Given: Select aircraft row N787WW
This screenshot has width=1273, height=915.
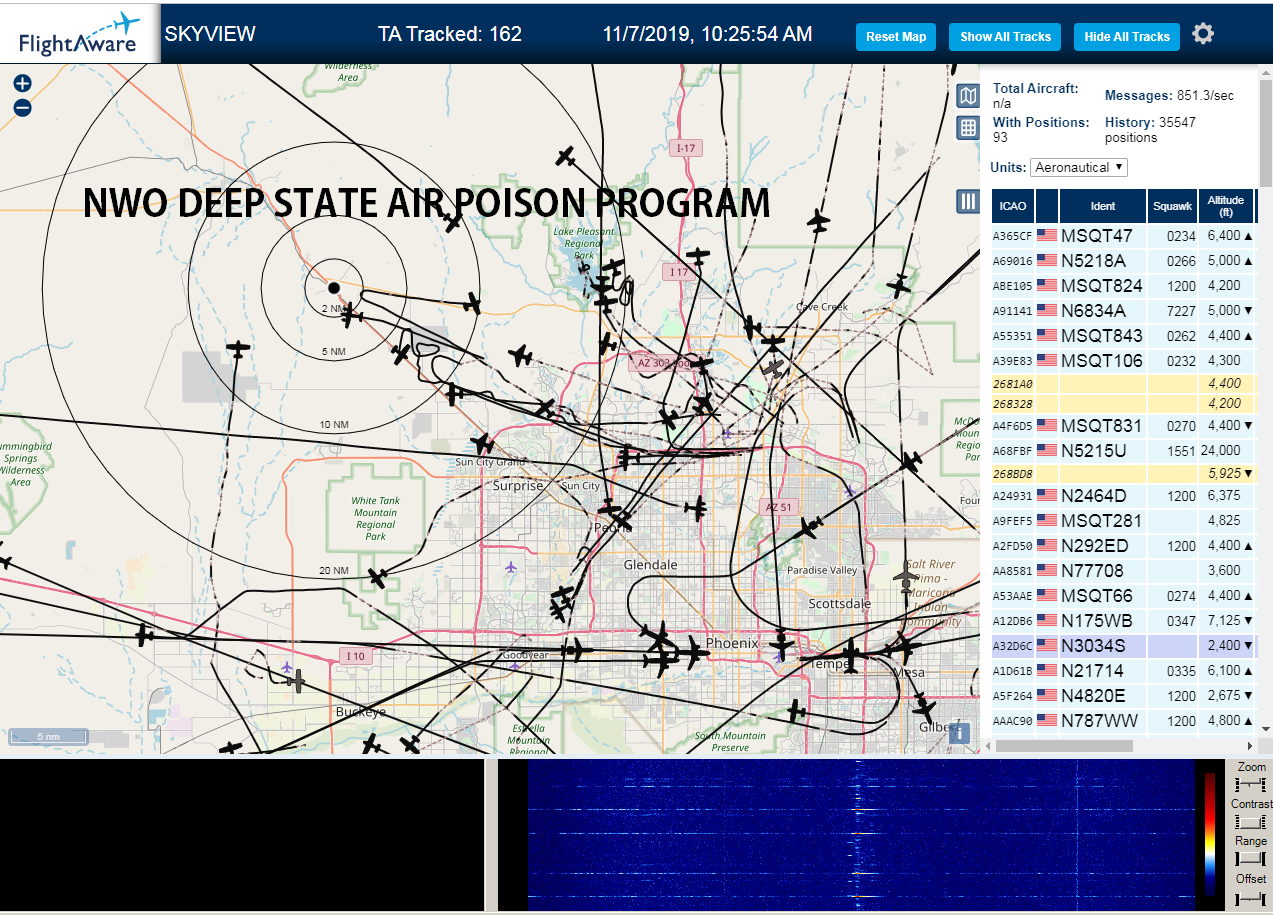Looking at the screenshot, I should [x=1122, y=721].
